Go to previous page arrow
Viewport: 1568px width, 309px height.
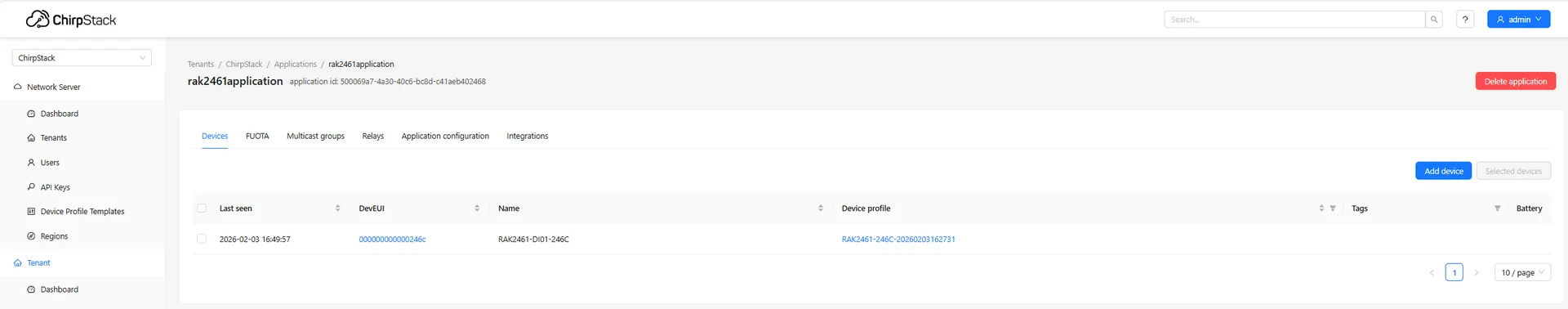1432,273
